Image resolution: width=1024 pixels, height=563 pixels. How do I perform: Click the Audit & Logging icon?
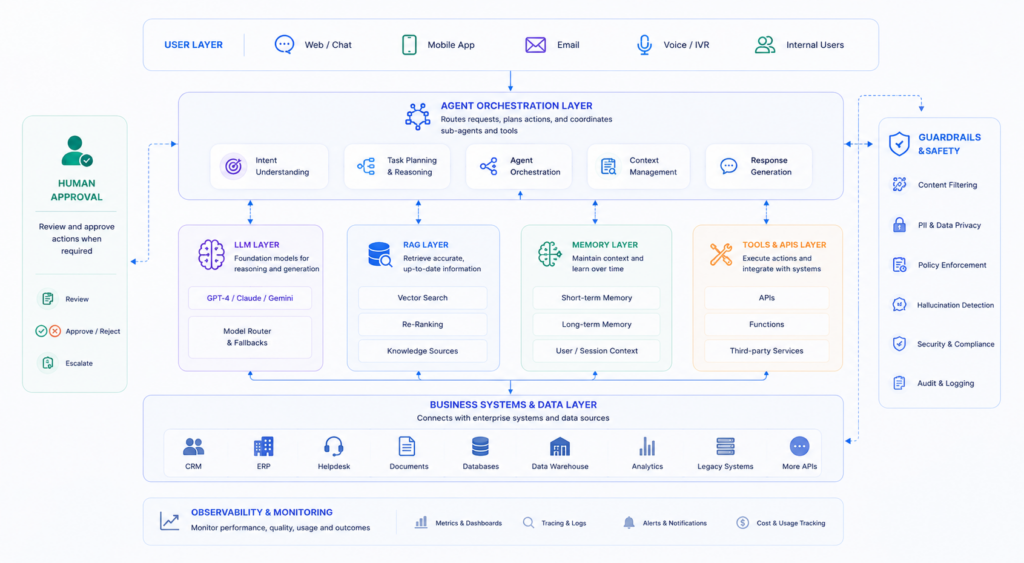[x=899, y=383]
